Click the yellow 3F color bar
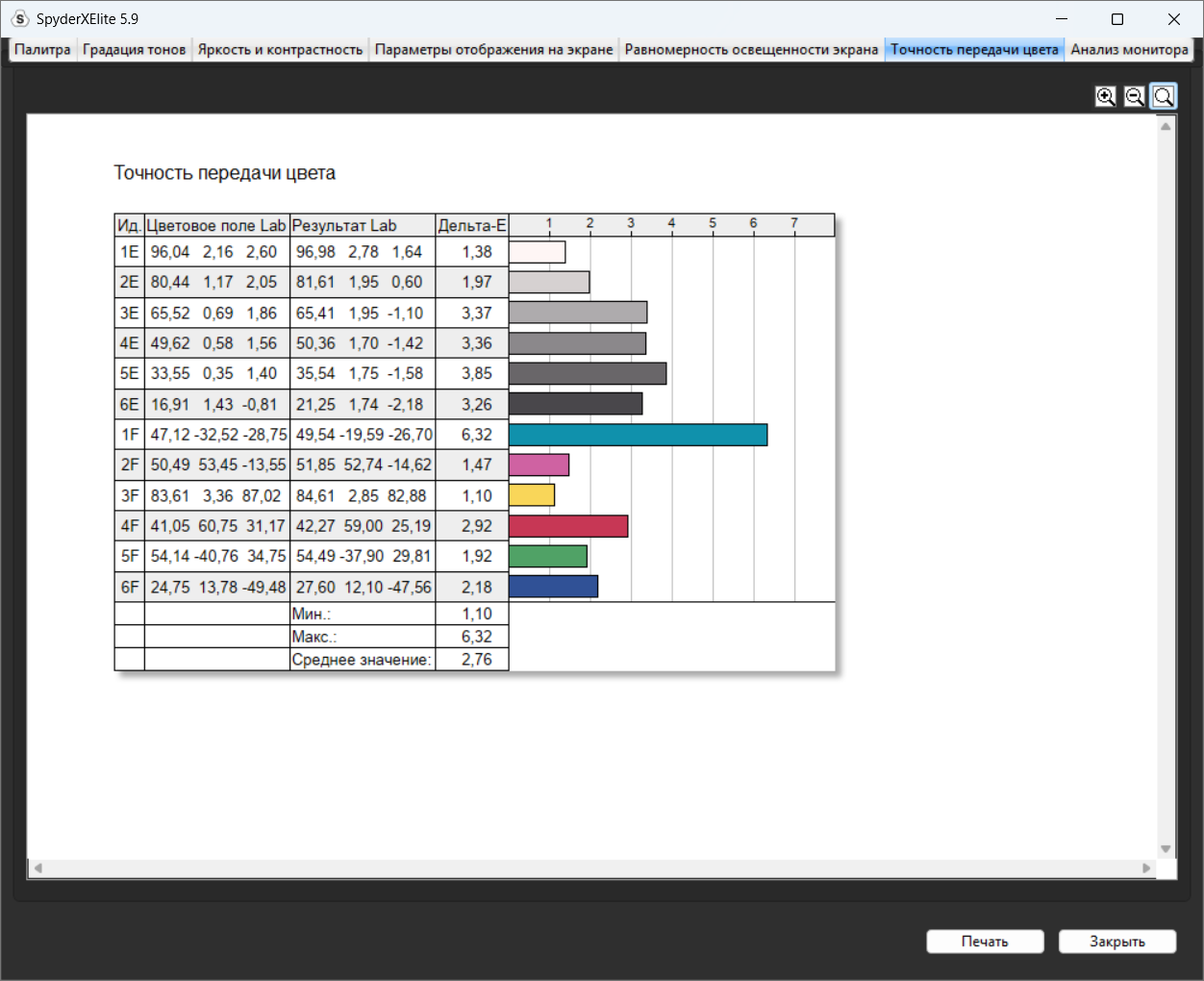Screen dimensions: 1204x981 click(532, 495)
